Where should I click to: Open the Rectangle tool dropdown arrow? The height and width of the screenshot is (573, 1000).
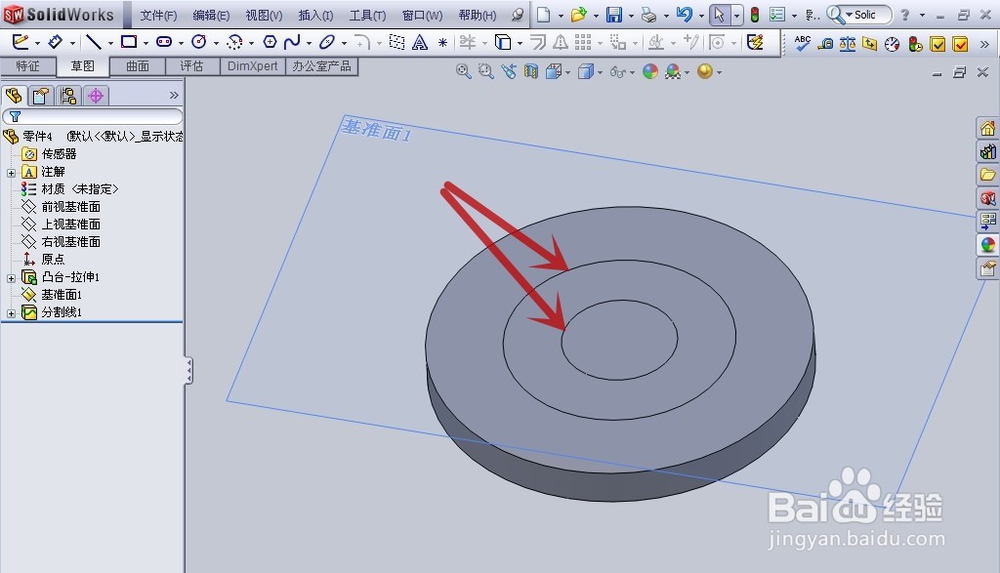coord(145,43)
